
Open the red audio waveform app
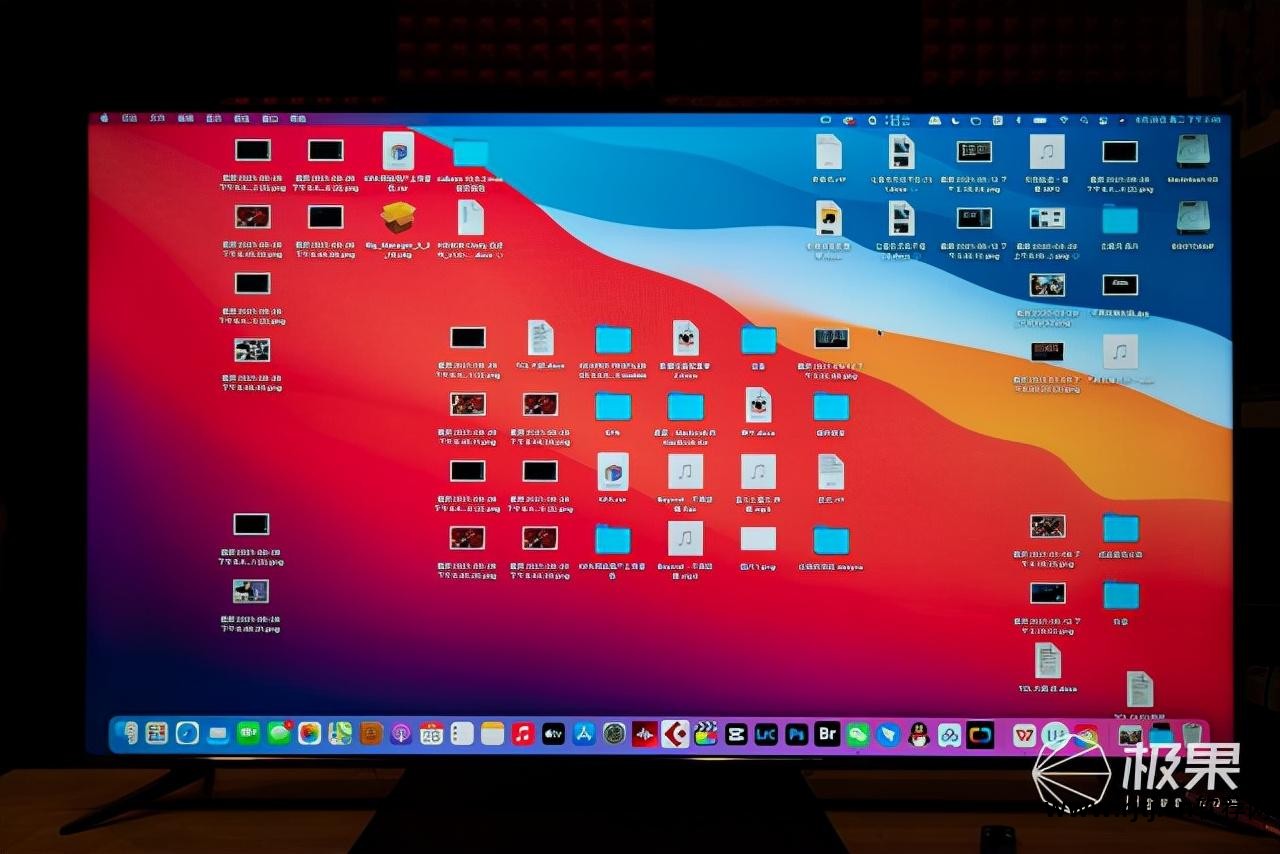(645, 734)
